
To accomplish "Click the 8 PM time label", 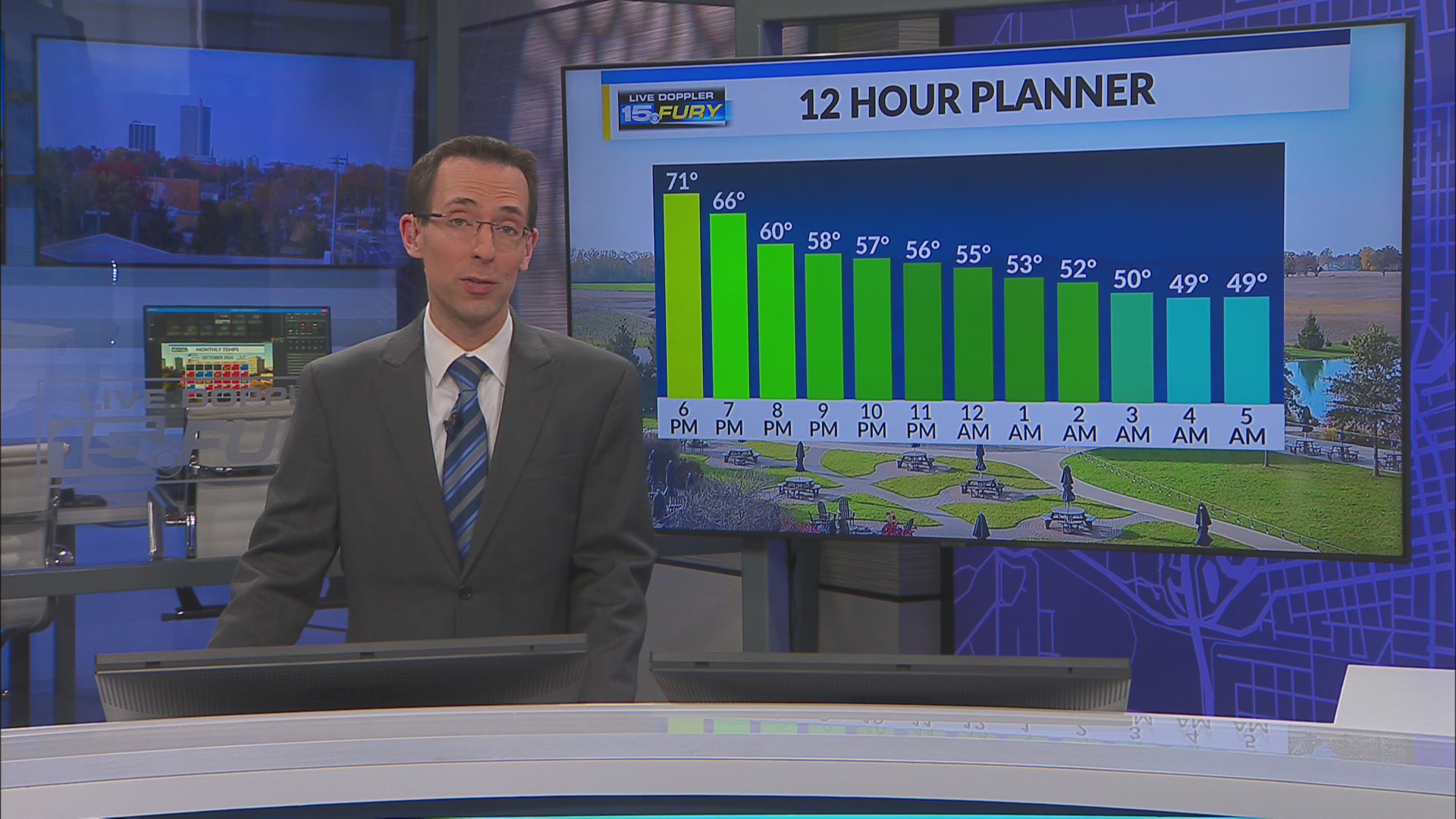I will [x=777, y=419].
